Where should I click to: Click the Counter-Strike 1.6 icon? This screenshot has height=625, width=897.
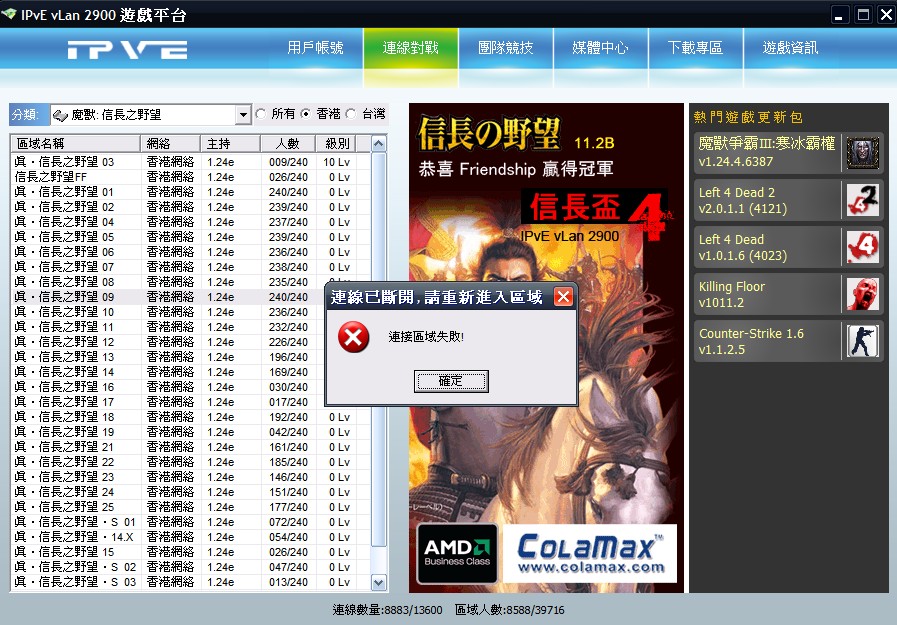(x=863, y=341)
